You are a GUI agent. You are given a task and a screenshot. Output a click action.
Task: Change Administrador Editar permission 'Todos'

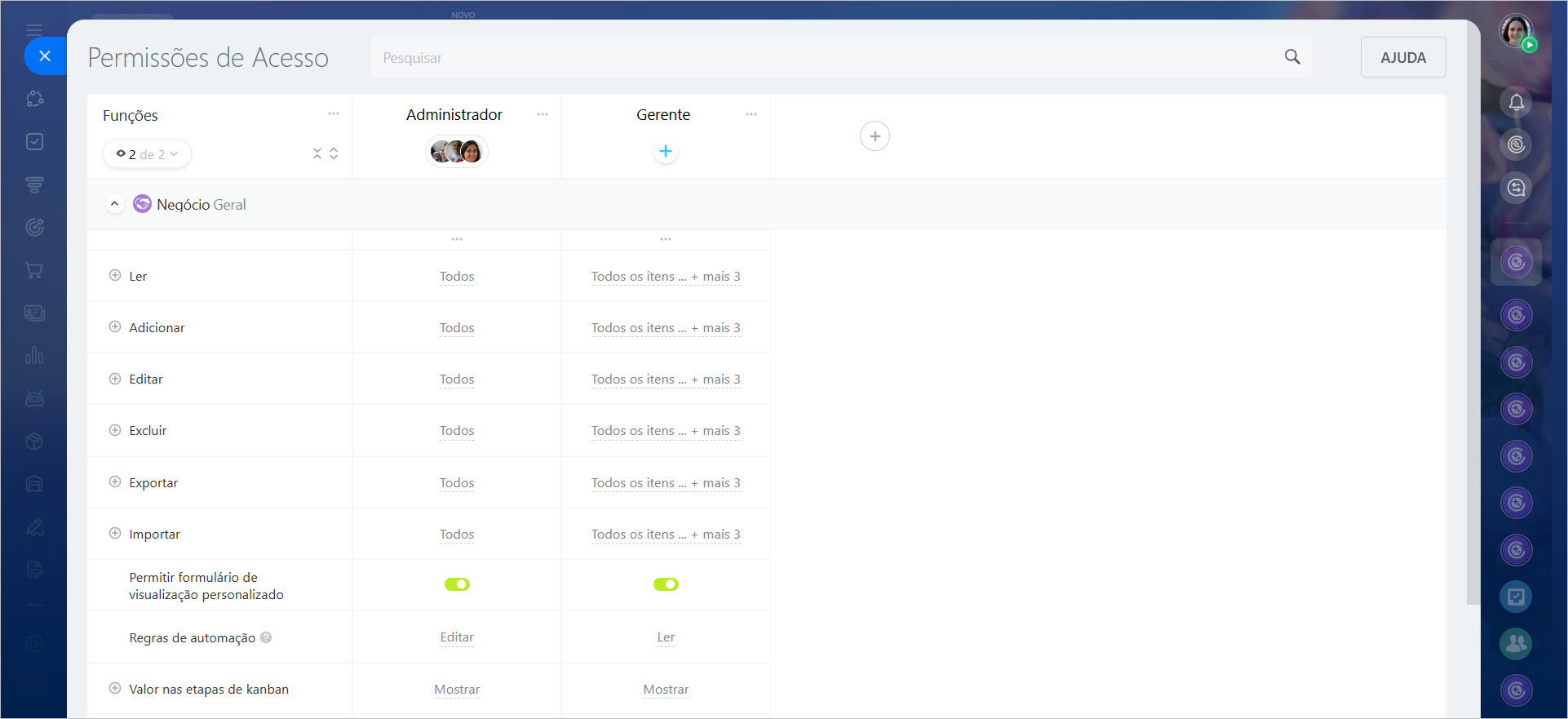(x=457, y=379)
